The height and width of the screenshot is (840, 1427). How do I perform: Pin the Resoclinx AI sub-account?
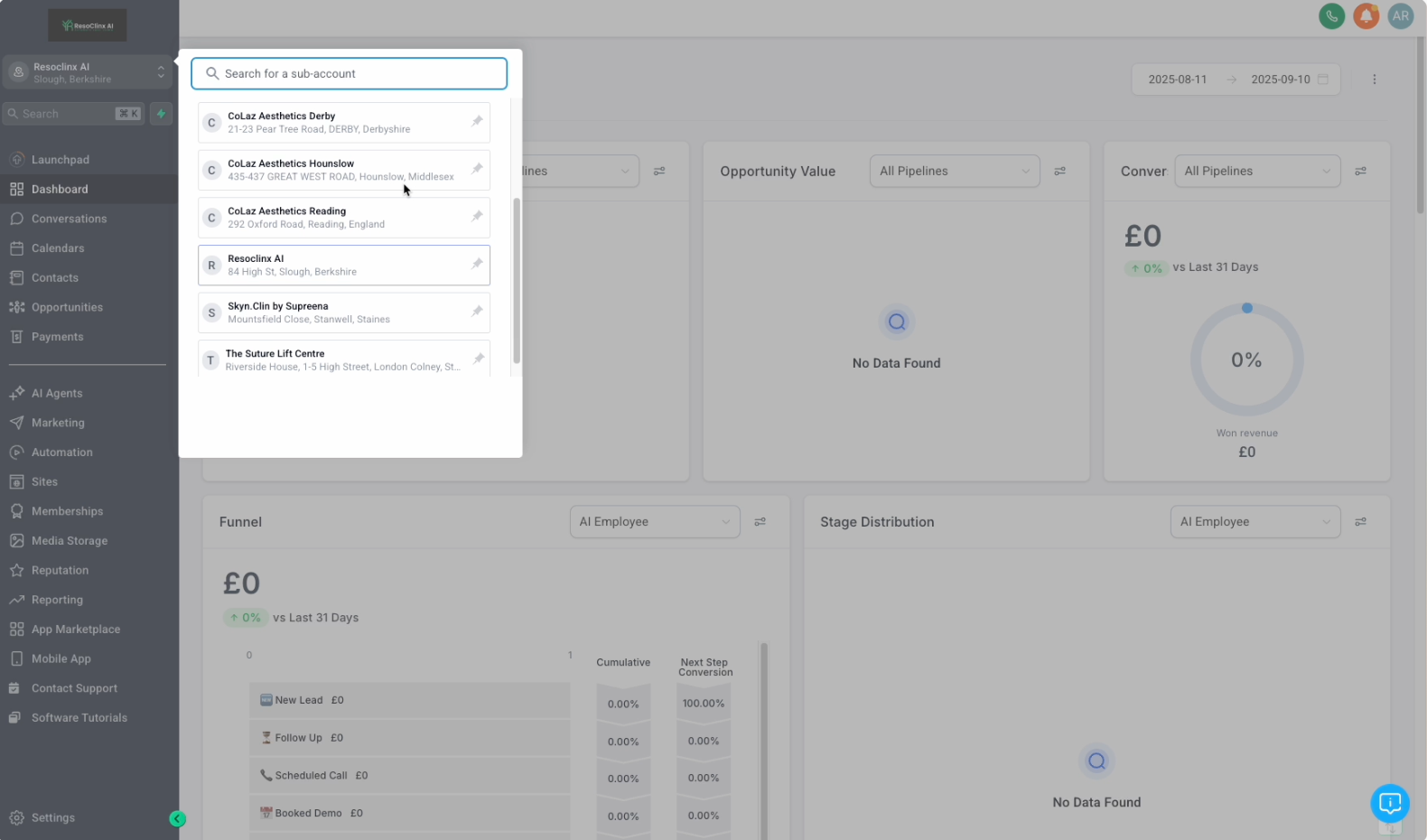(x=477, y=264)
